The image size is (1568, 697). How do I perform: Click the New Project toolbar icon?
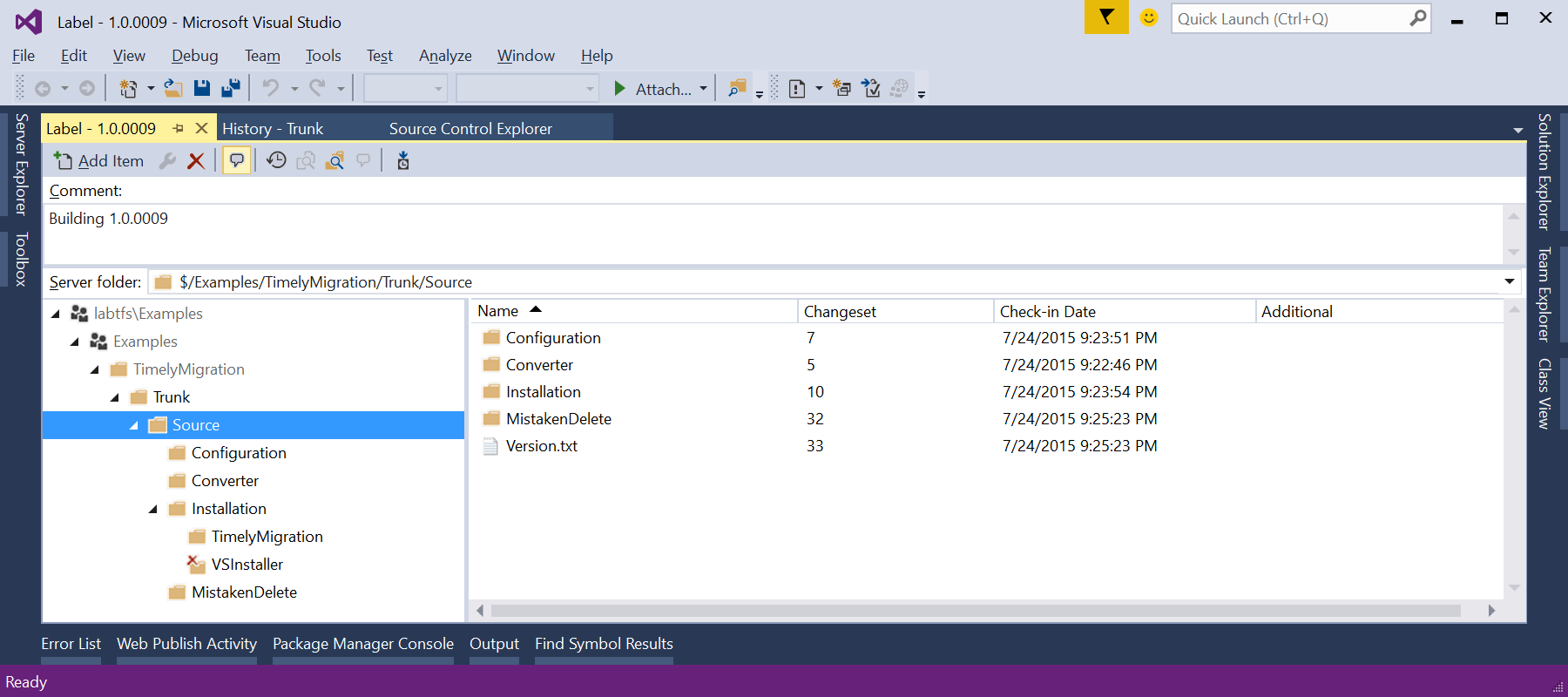pos(128,88)
